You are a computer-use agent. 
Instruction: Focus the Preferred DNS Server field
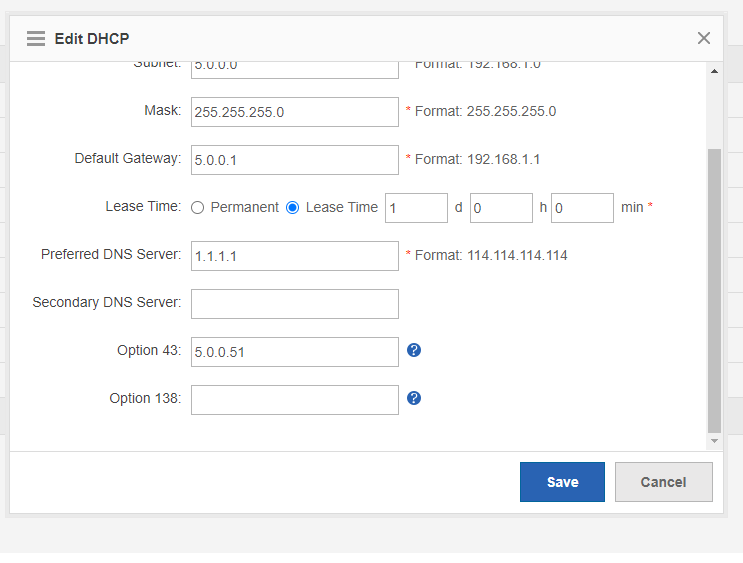[x=295, y=256]
